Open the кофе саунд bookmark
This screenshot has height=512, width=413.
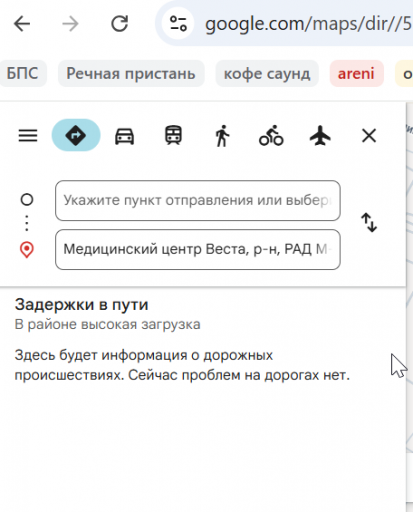[x=267, y=73]
